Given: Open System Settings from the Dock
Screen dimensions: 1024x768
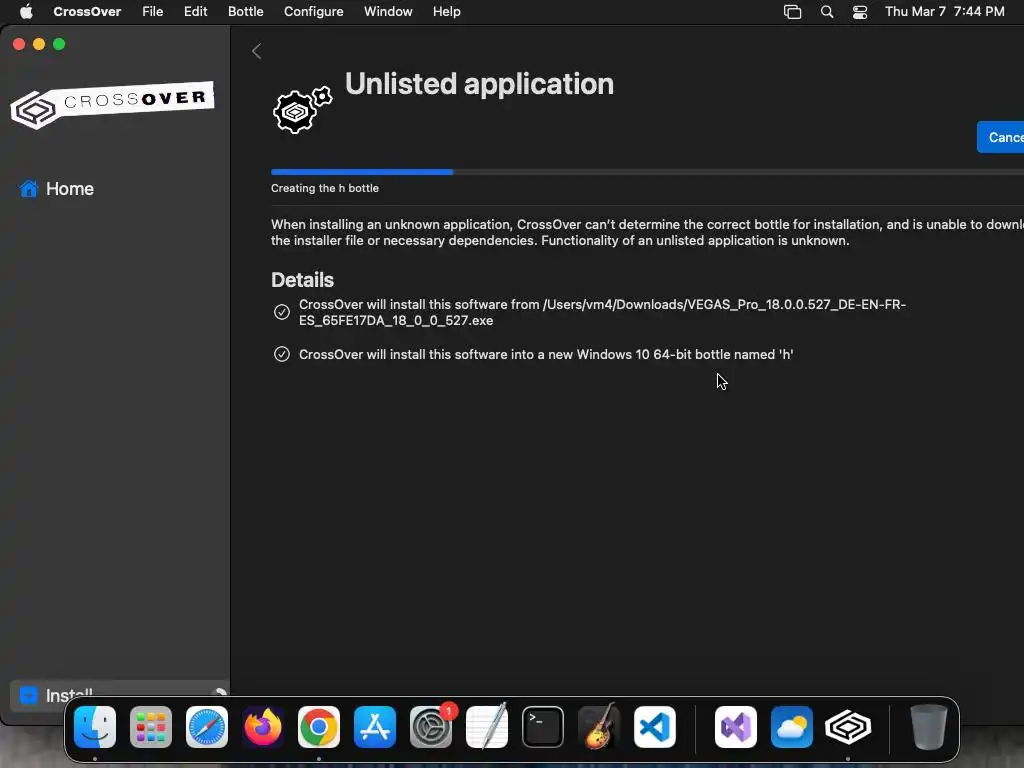Looking at the screenshot, I should pos(431,726).
